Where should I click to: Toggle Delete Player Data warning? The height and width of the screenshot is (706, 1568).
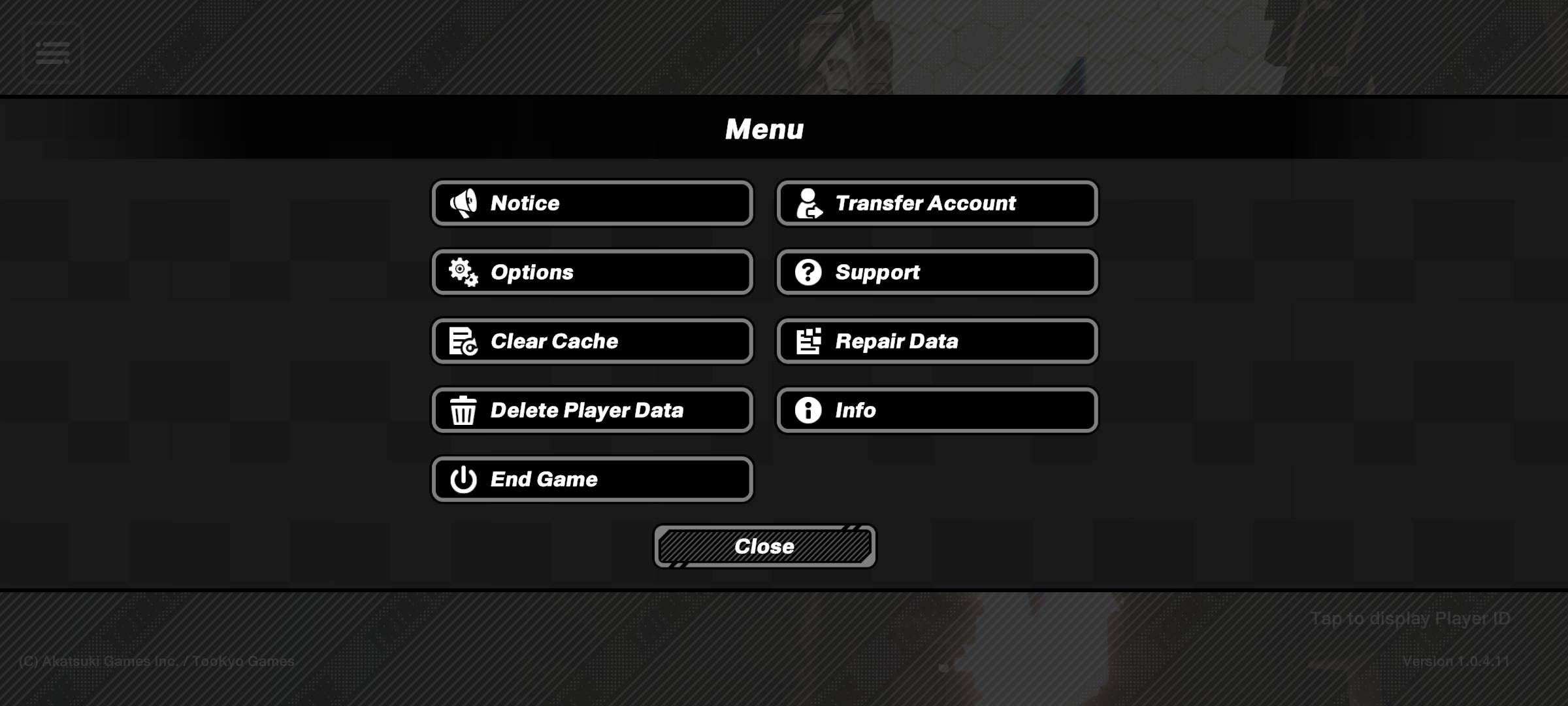click(592, 410)
